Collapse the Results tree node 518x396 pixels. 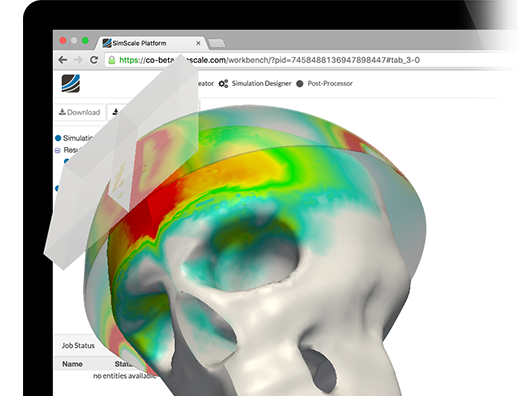pos(58,150)
